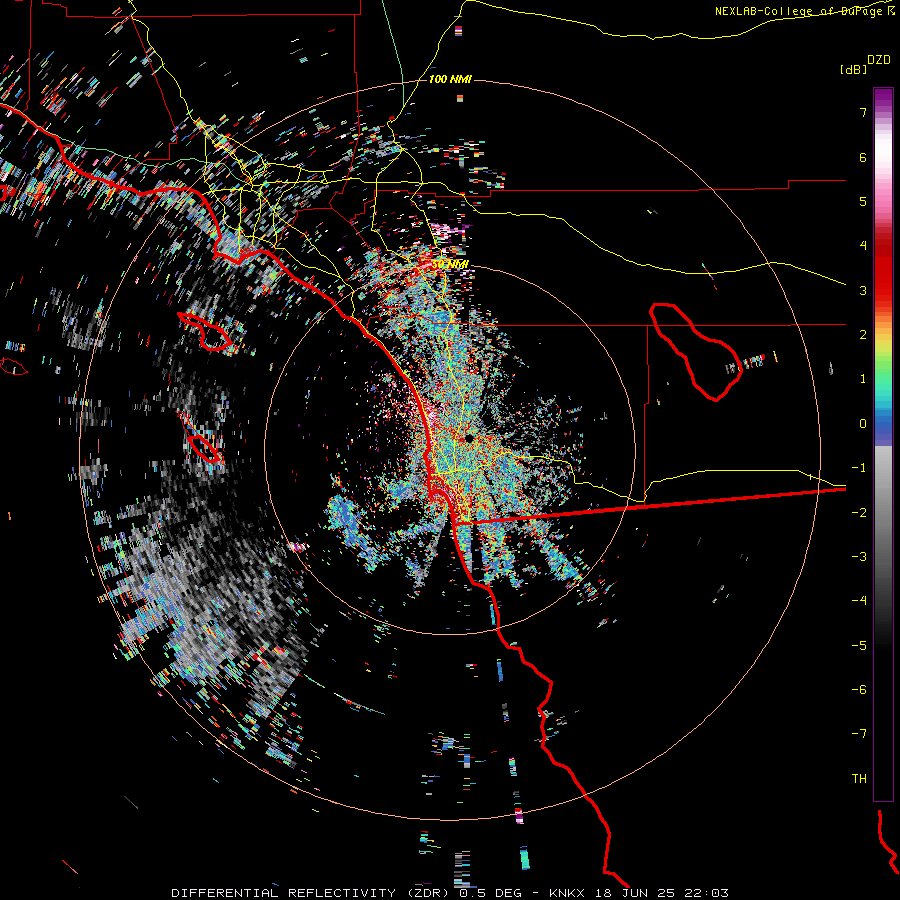Click the -3 value on color scale
The image size is (900, 900).
pyautogui.click(x=859, y=557)
